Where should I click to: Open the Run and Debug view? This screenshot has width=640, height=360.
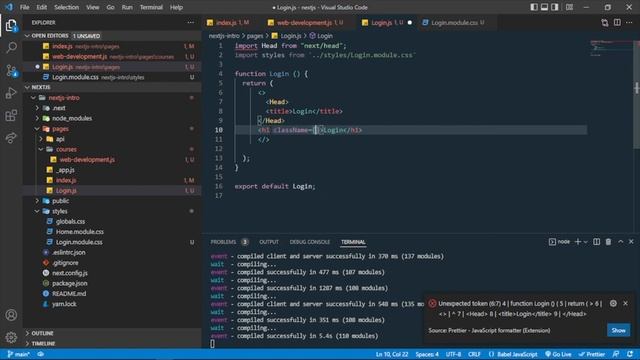tap(11, 93)
